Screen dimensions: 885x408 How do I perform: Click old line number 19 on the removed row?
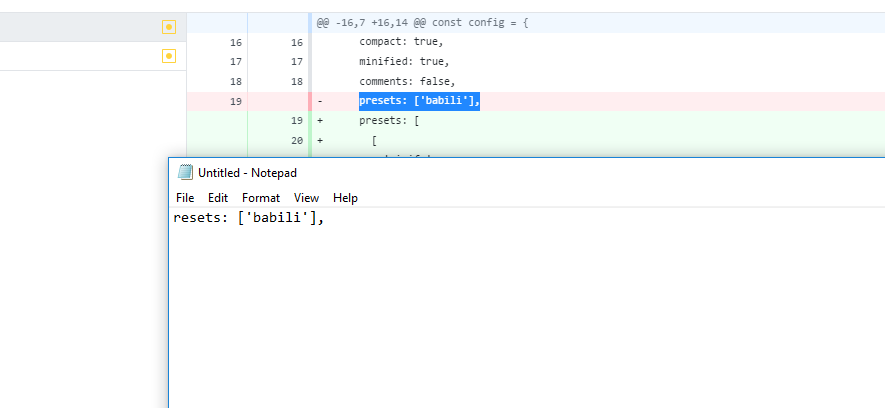tap(235, 102)
